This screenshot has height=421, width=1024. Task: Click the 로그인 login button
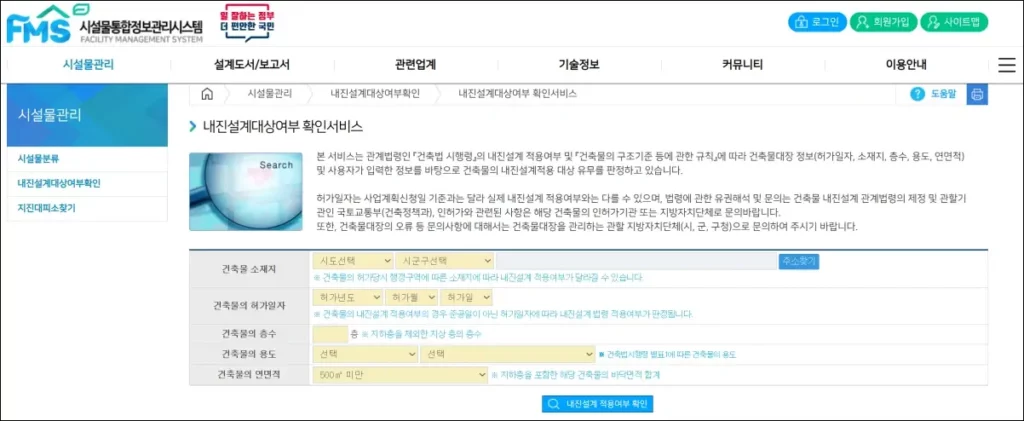[x=818, y=22]
